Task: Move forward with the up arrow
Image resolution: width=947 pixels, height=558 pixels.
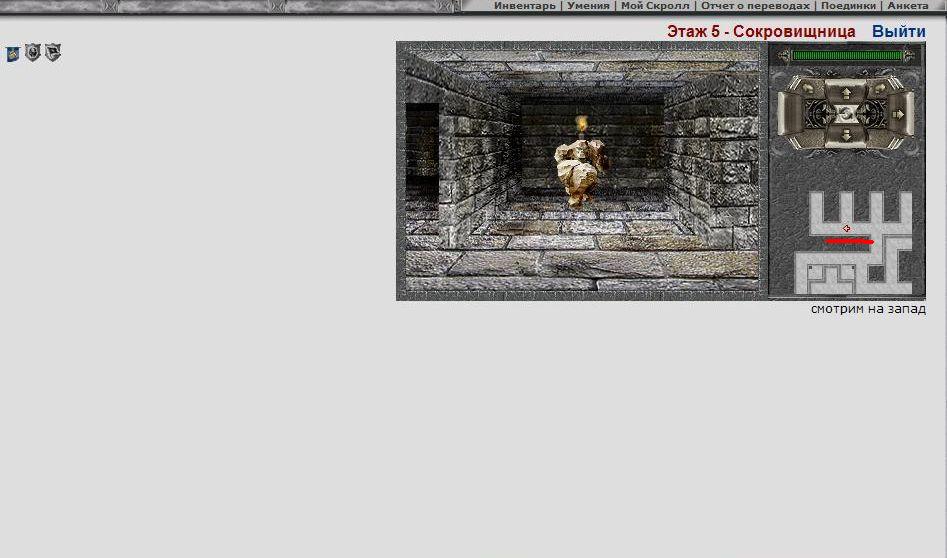Action: click(x=846, y=93)
